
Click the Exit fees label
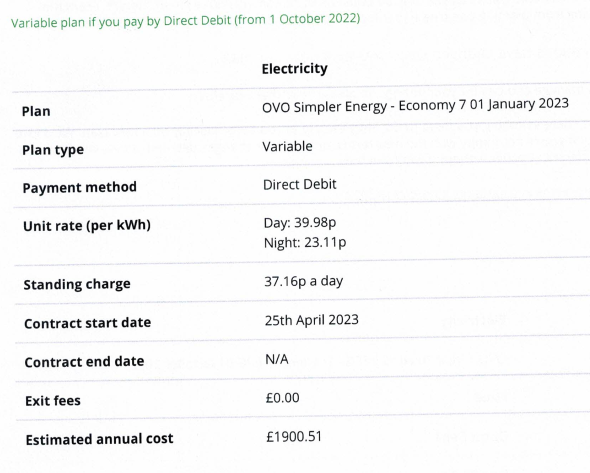pos(53,401)
